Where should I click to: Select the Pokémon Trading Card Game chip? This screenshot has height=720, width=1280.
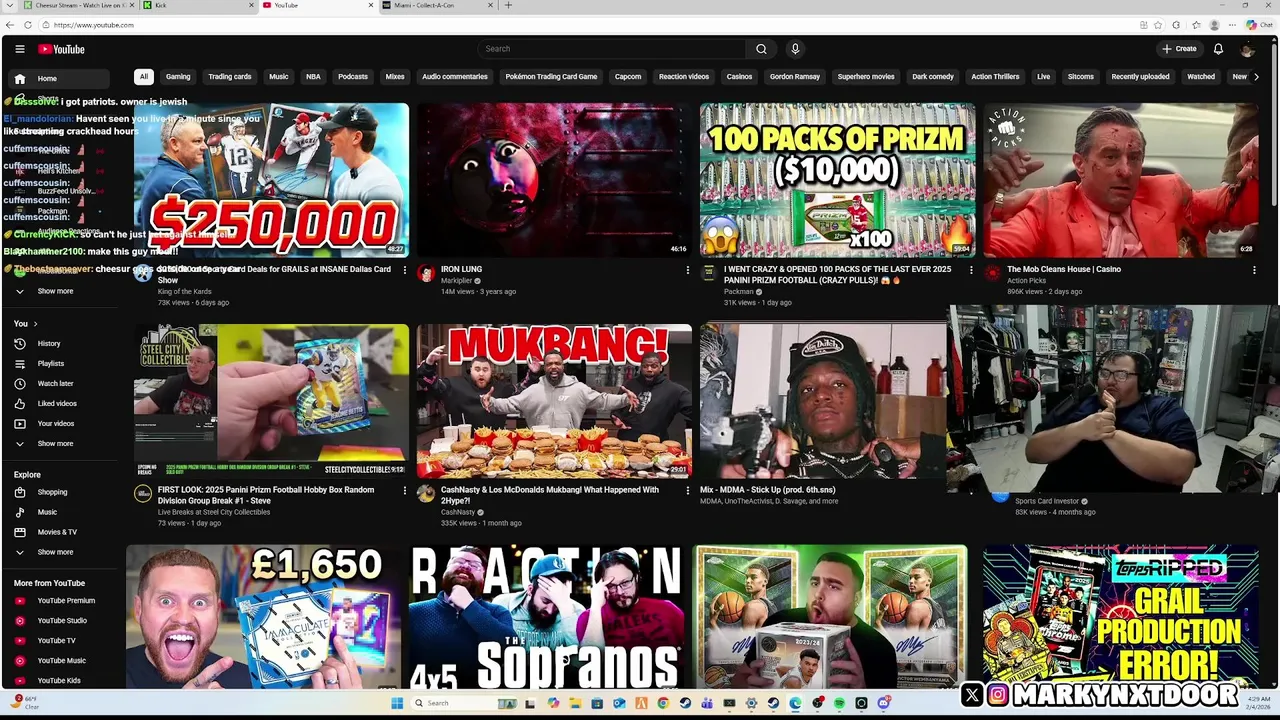click(x=551, y=77)
